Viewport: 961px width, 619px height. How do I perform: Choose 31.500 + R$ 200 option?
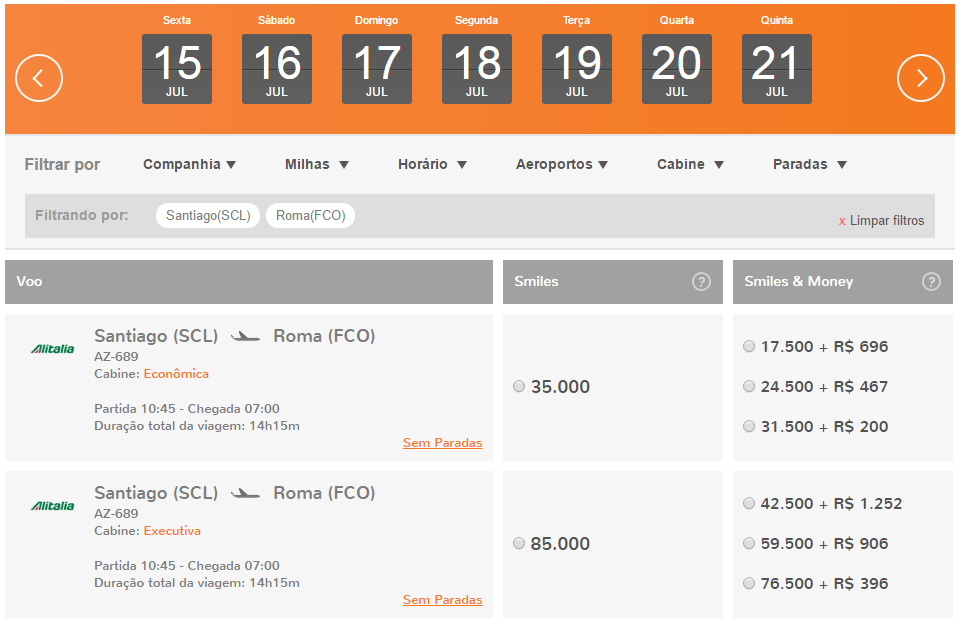coord(749,426)
